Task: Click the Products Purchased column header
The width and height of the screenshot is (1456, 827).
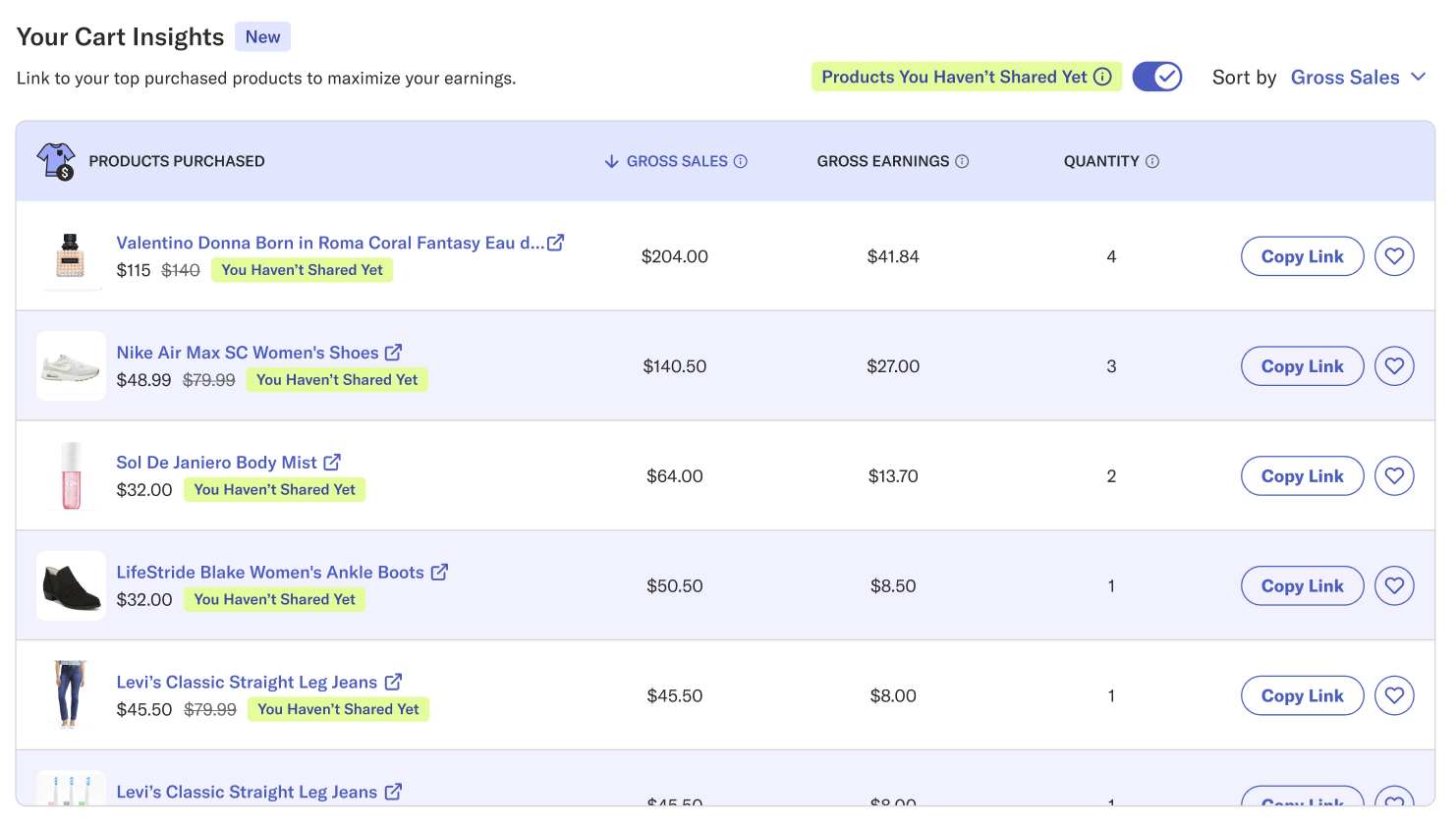Action: click(177, 161)
